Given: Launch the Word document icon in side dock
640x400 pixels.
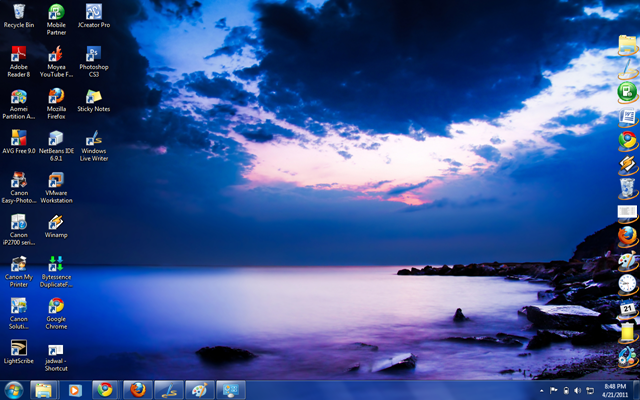Looking at the screenshot, I should [x=627, y=117].
